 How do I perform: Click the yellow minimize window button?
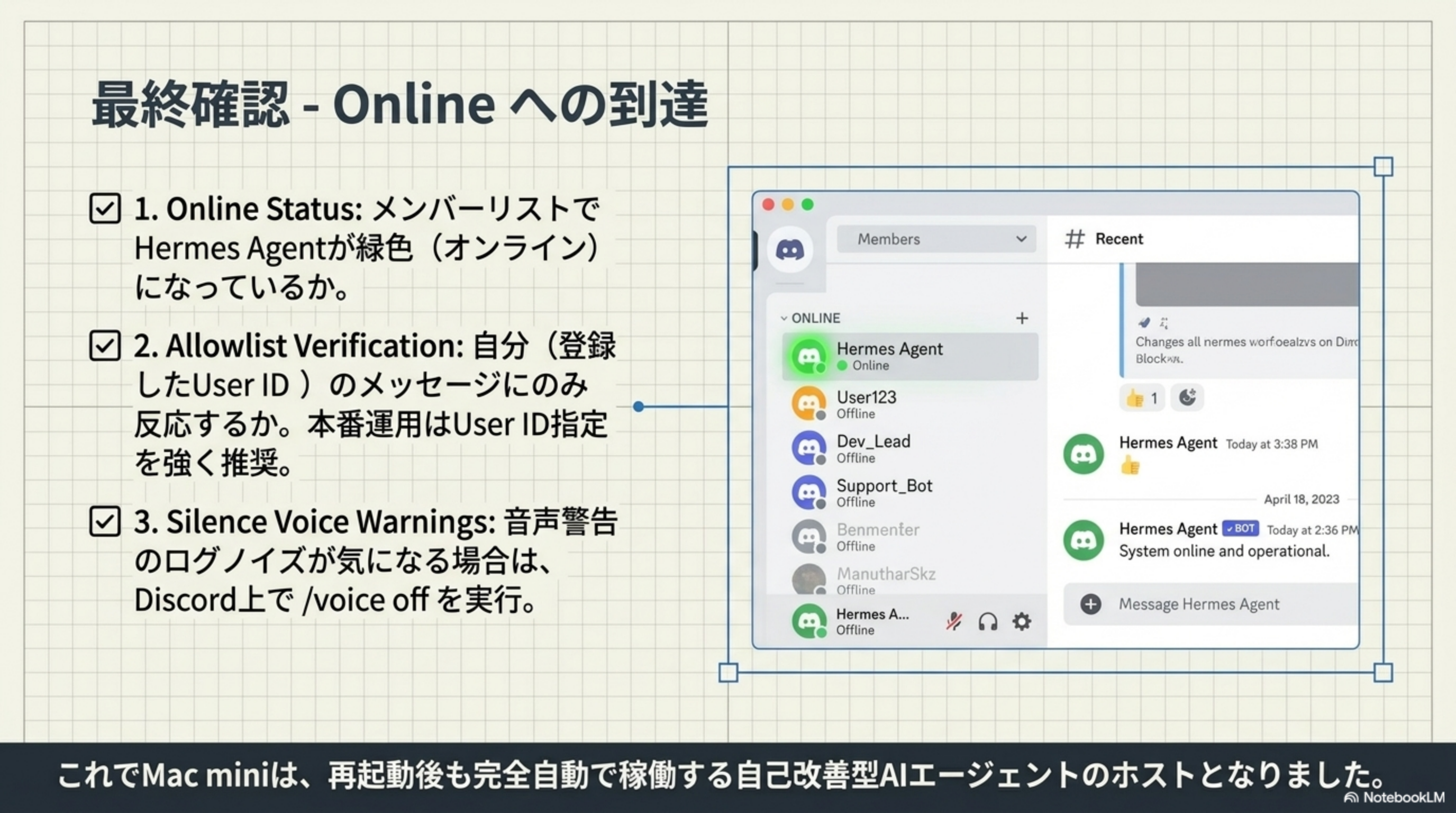(x=788, y=204)
